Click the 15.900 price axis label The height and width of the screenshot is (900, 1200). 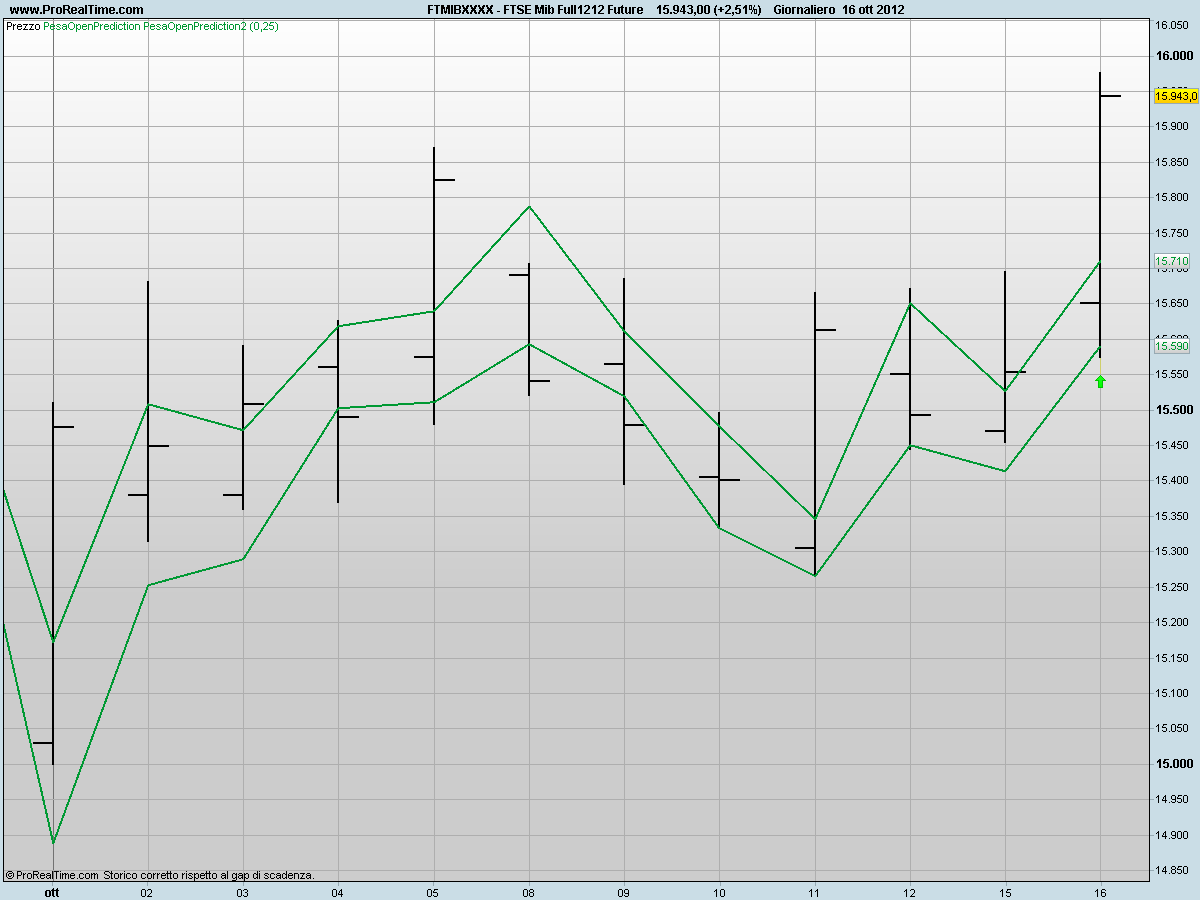[x=1171, y=126]
